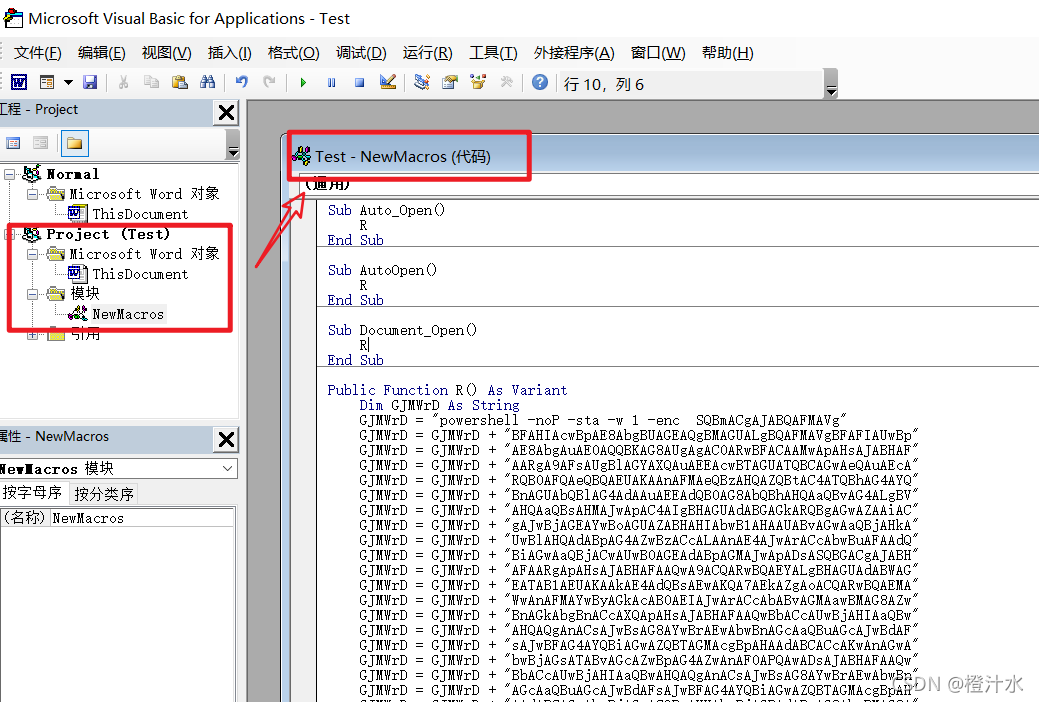This screenshot has height=702, width=1039.
Task: Click the Toolbox icon in toolbar
Action: click(506, 82)
